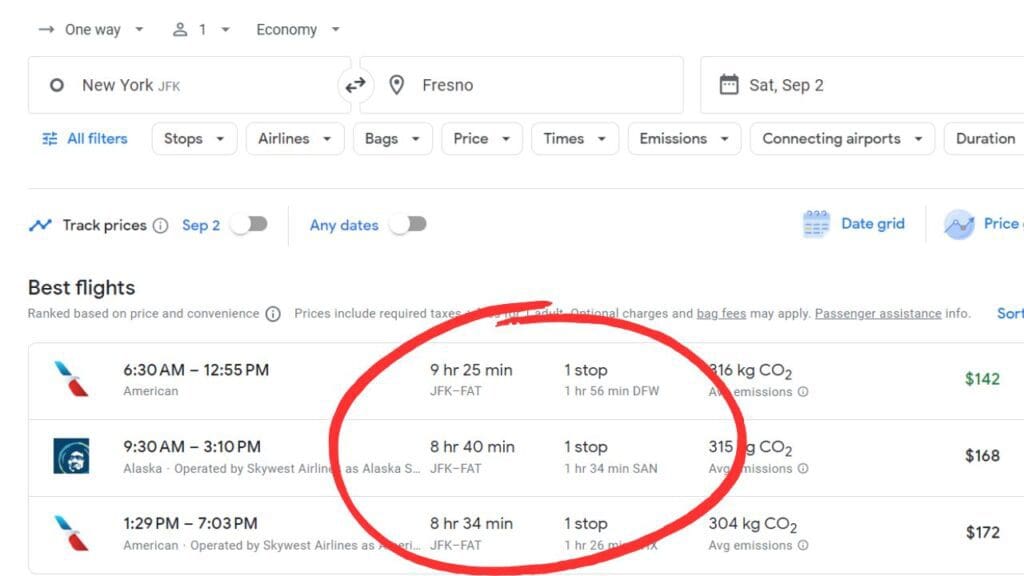Image resolution: width=1024 pixels, height=576 pixels.
Task: Click the swap origin and destination arrows
Action: tap(355, 86)
